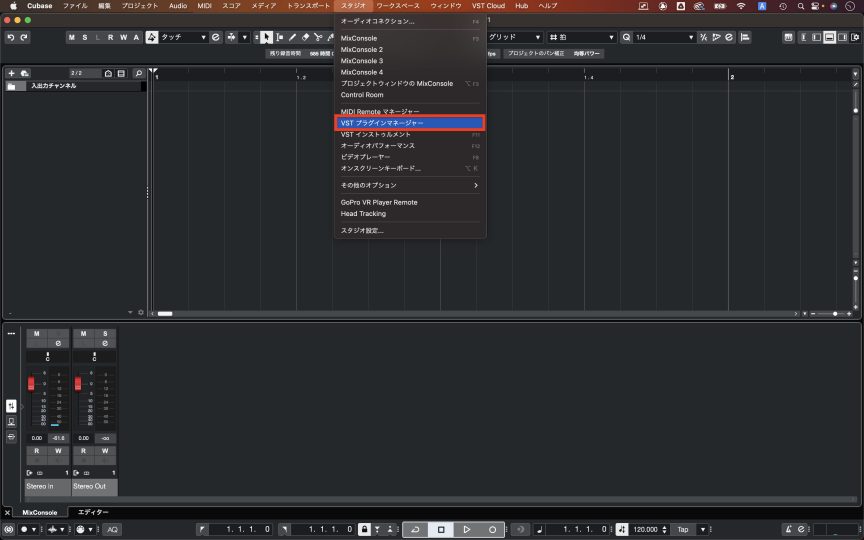Toggle the AQ auto quantize button
The height and width of the screenshot is (540, 864).
[x=112, y=529]
